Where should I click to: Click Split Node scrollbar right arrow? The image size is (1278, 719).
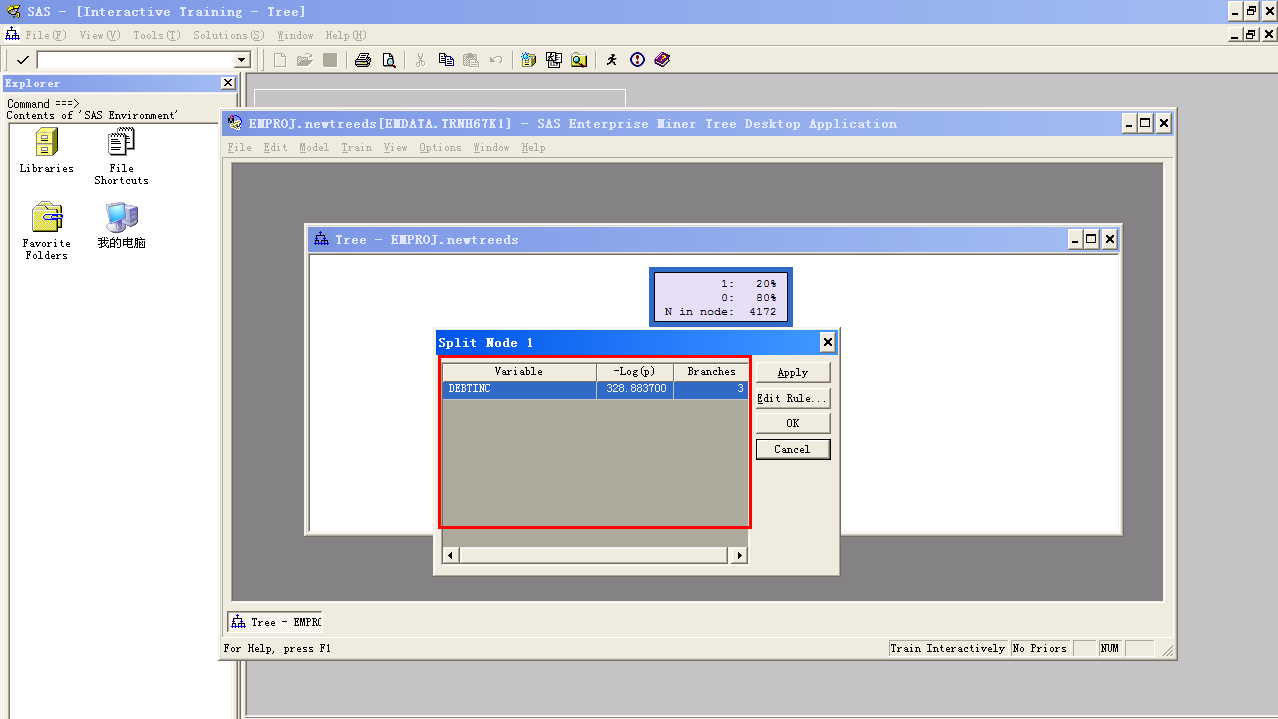740,555
